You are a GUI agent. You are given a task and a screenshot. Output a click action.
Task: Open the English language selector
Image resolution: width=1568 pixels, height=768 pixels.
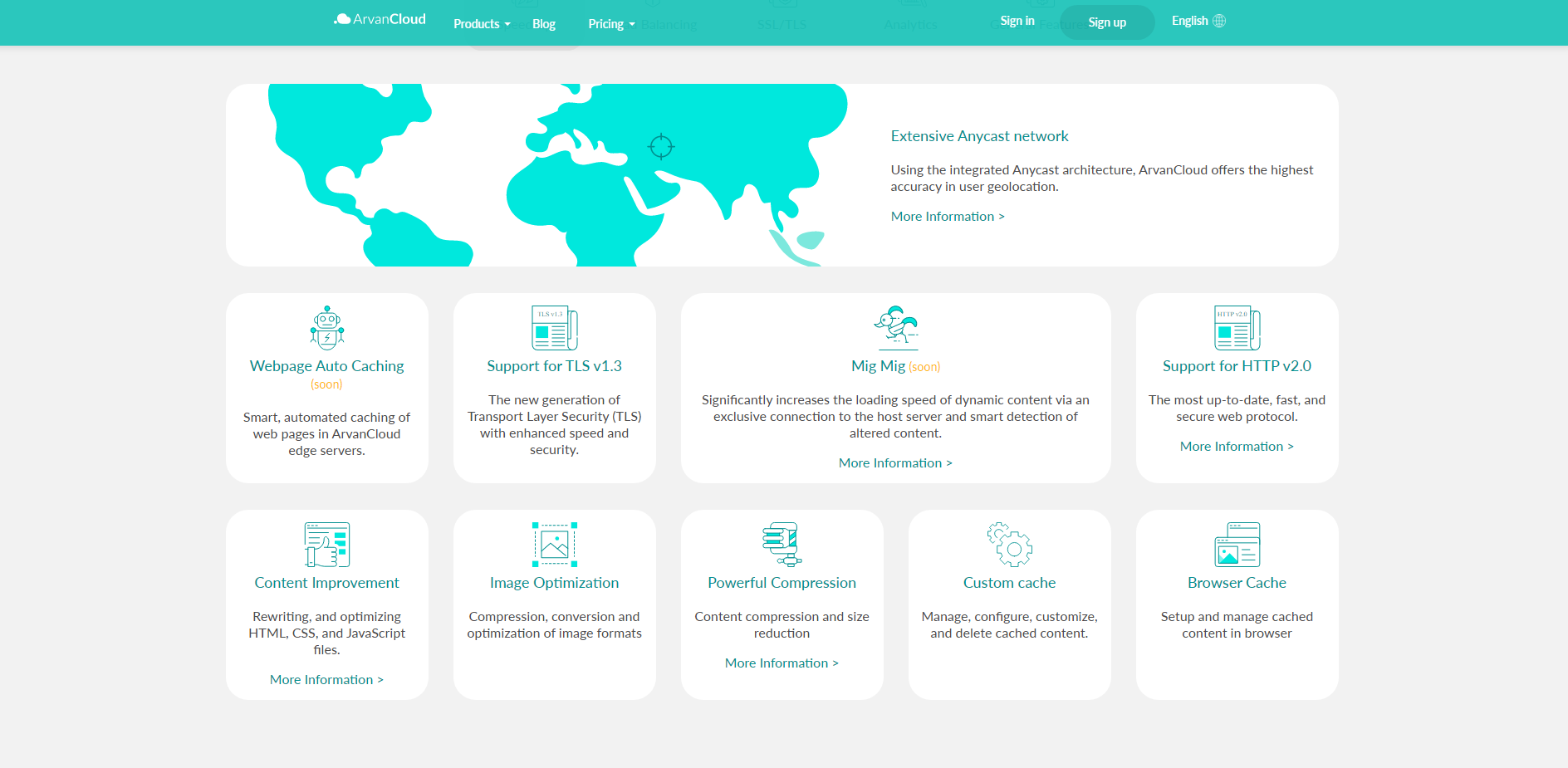pyautogui.click(x=1198, y=21)
